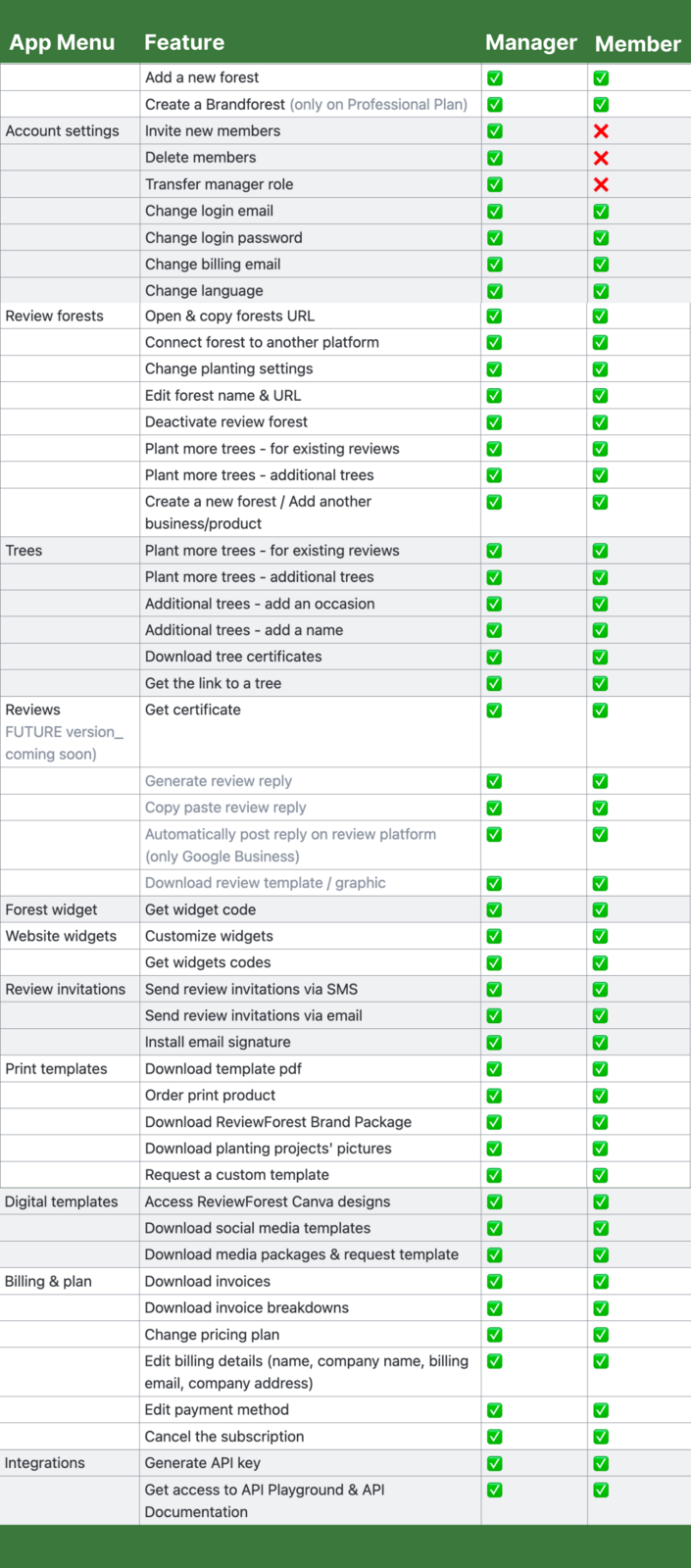The image size is (691, 1568).
Task: Click Manager checkbox for Deactivate review forest
Action: [495, 422]
